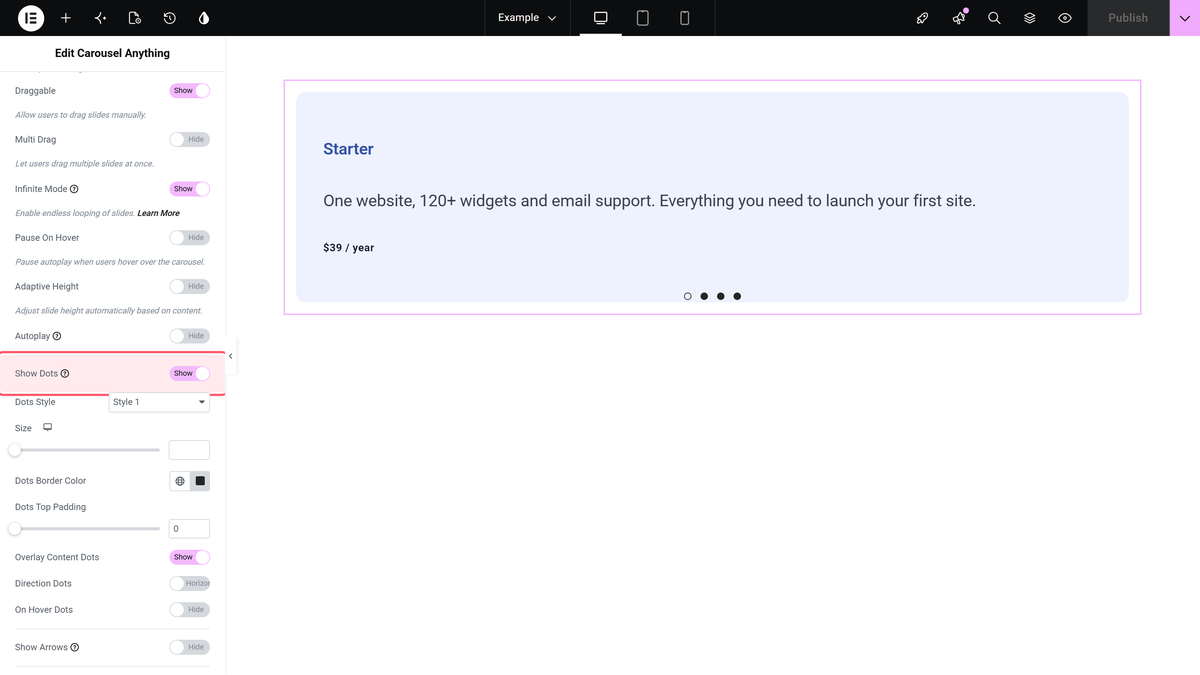Screen dimensions: 1200x675
Task: Open document settings icon in top bar
Action: [x=135, y=18]
